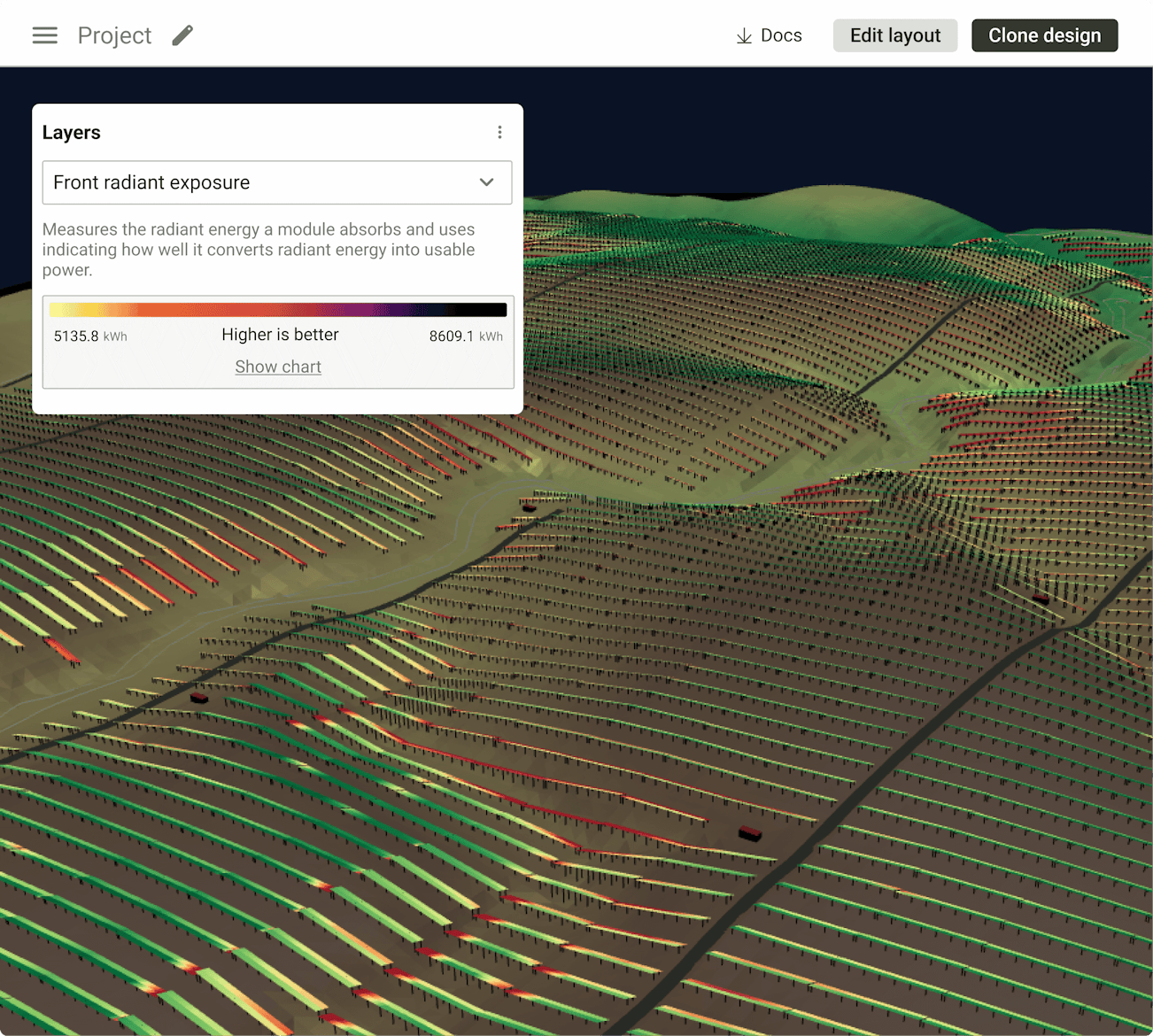Open the hamburger navigation menu

44,35
